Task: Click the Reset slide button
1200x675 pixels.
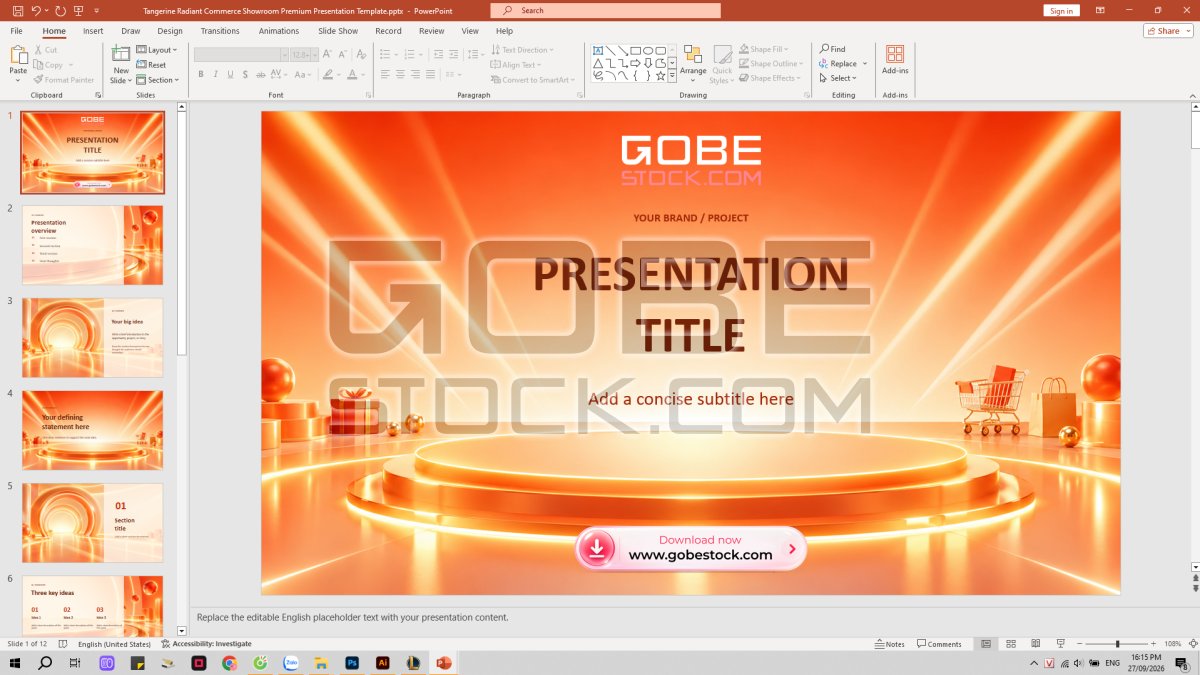Action: pos(151,65)
